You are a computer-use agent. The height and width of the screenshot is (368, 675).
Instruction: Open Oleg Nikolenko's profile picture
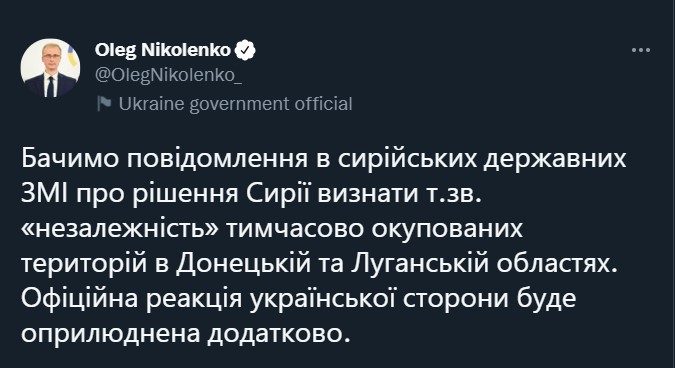pos(50,68)
